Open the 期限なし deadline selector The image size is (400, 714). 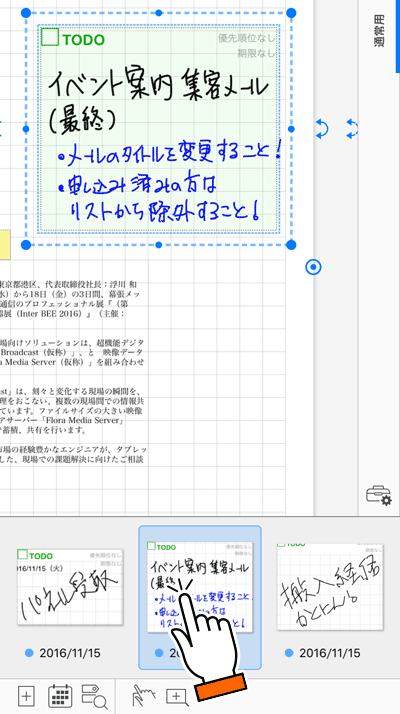(x=256, y=54)
